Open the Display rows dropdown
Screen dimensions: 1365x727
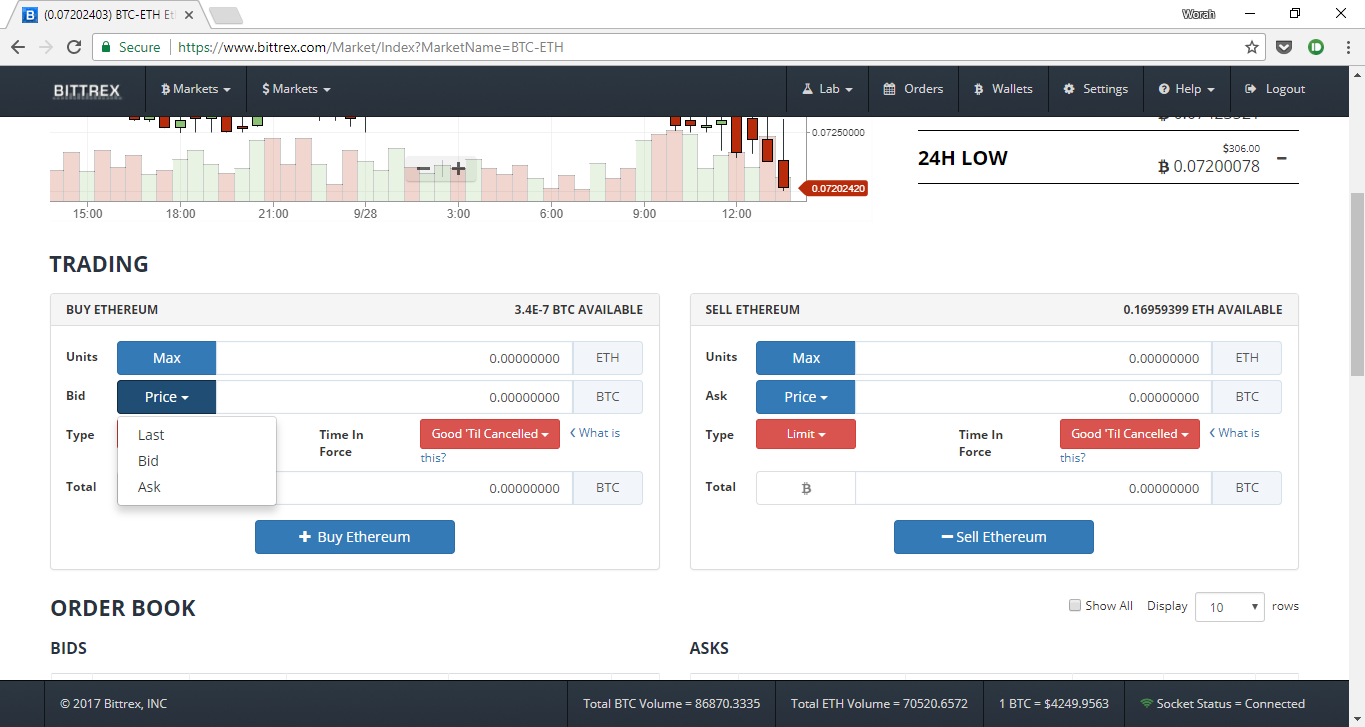tap(1229, 607)
